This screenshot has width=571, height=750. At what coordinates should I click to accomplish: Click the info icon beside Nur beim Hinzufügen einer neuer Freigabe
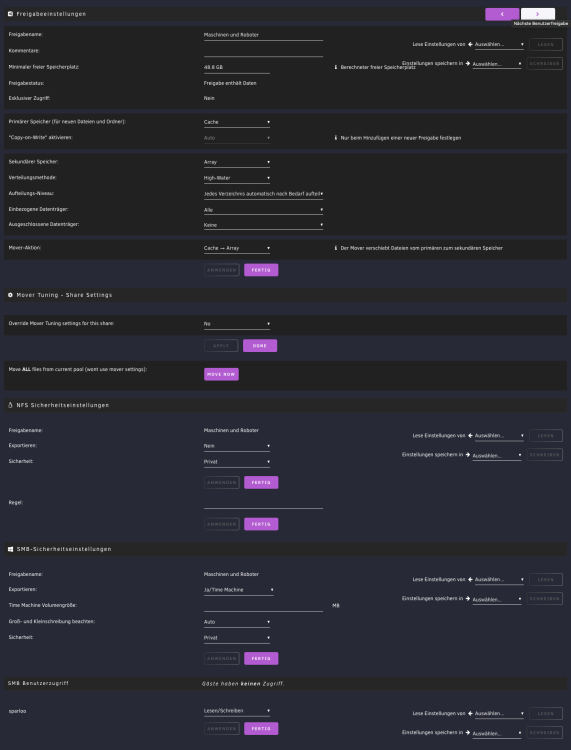pyautogui.click(x=336, y=138)
